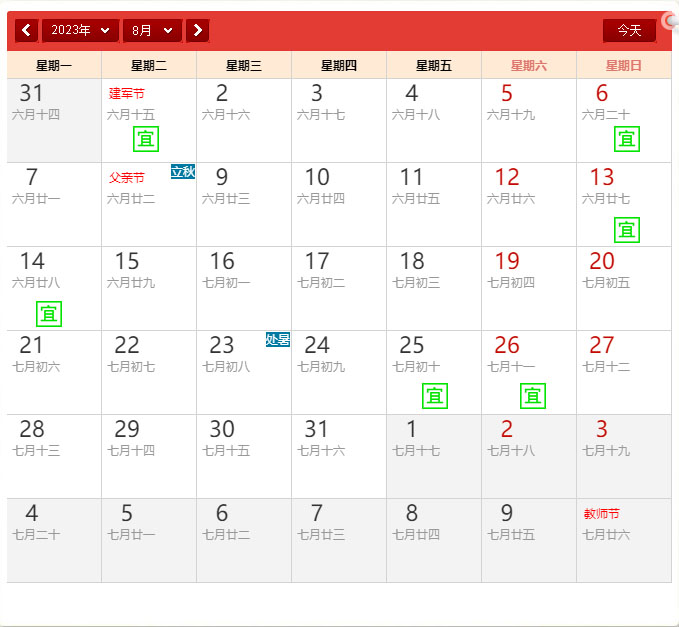The width and height of the screenshot is (679, 627).
Task: Select August 3 六月十七
Action: [x=339, y=120]
